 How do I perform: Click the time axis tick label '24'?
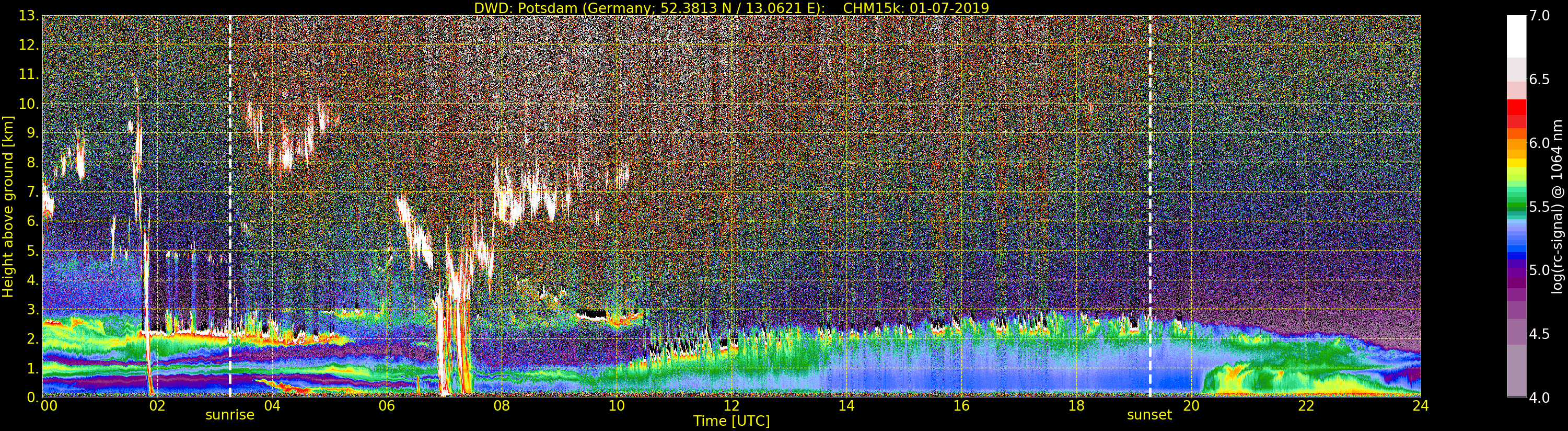[1421, 406]
